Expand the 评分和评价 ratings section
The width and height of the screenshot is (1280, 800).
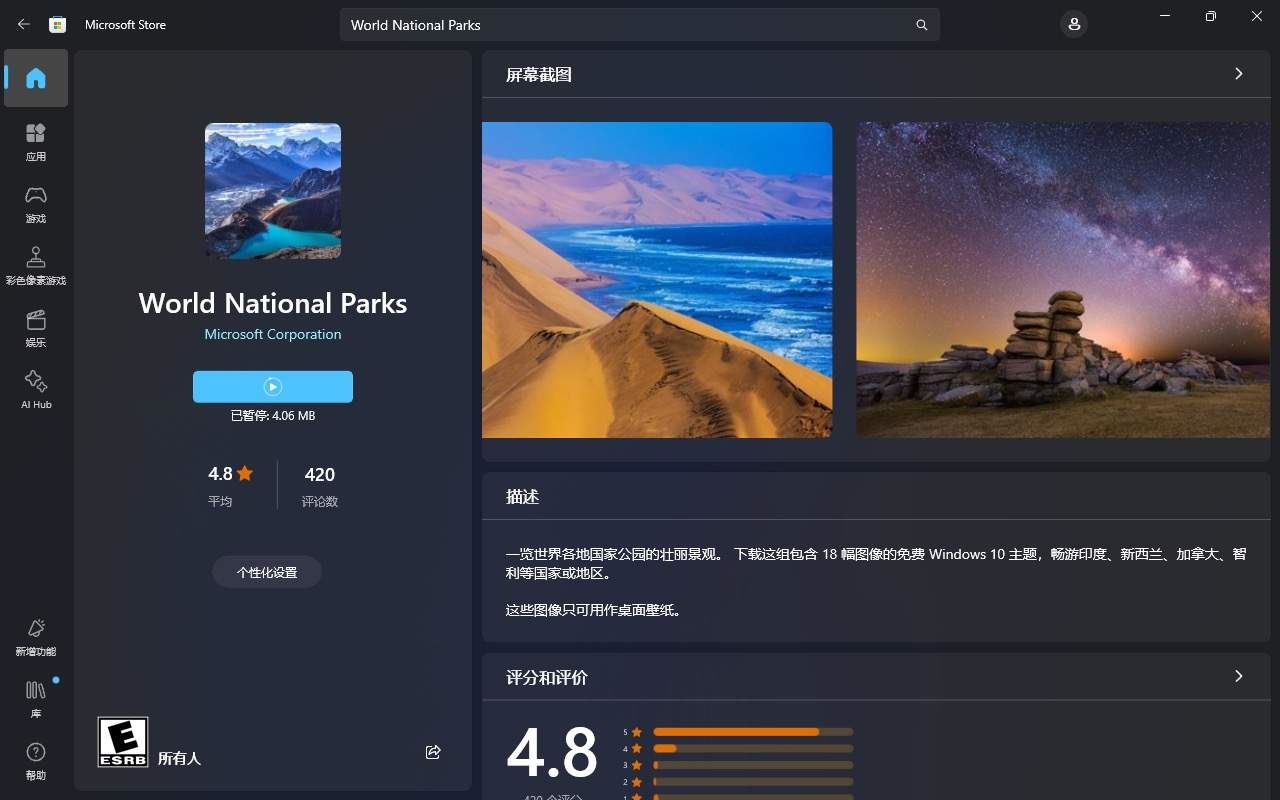pos(1238,677)
